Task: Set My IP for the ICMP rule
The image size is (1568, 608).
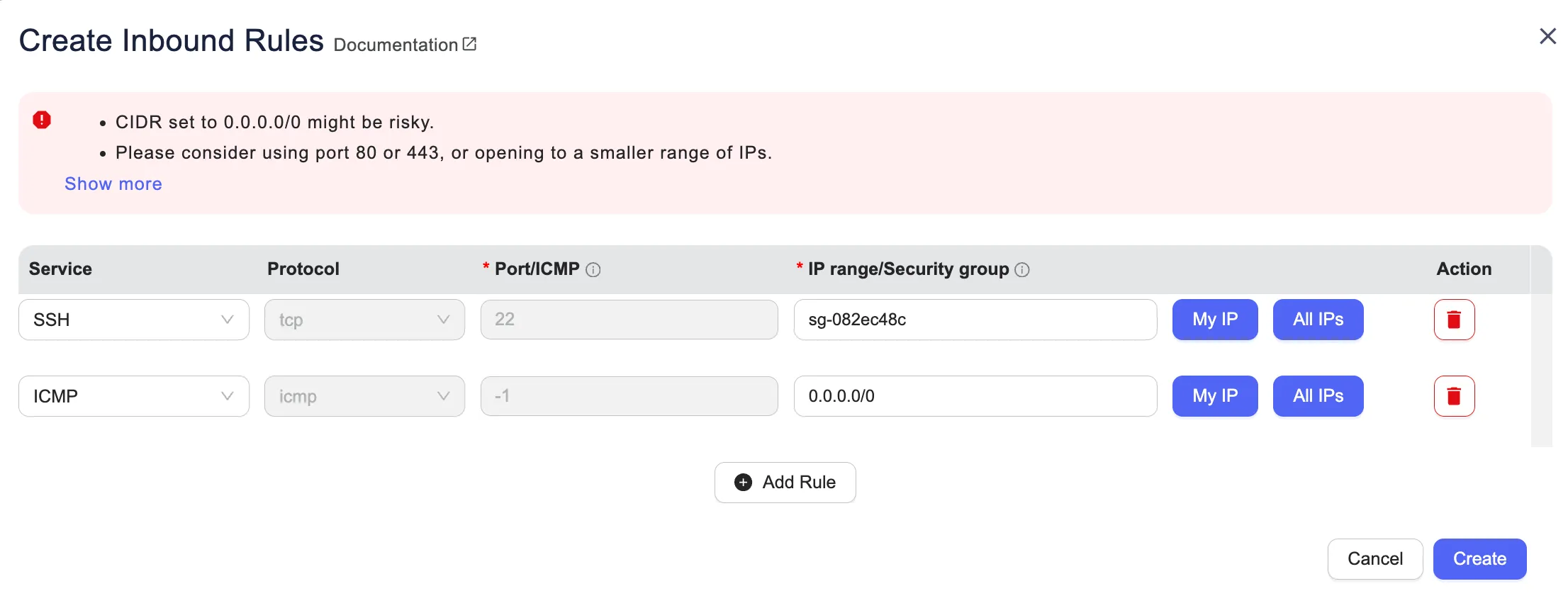Action: [x=1215, y=396]
